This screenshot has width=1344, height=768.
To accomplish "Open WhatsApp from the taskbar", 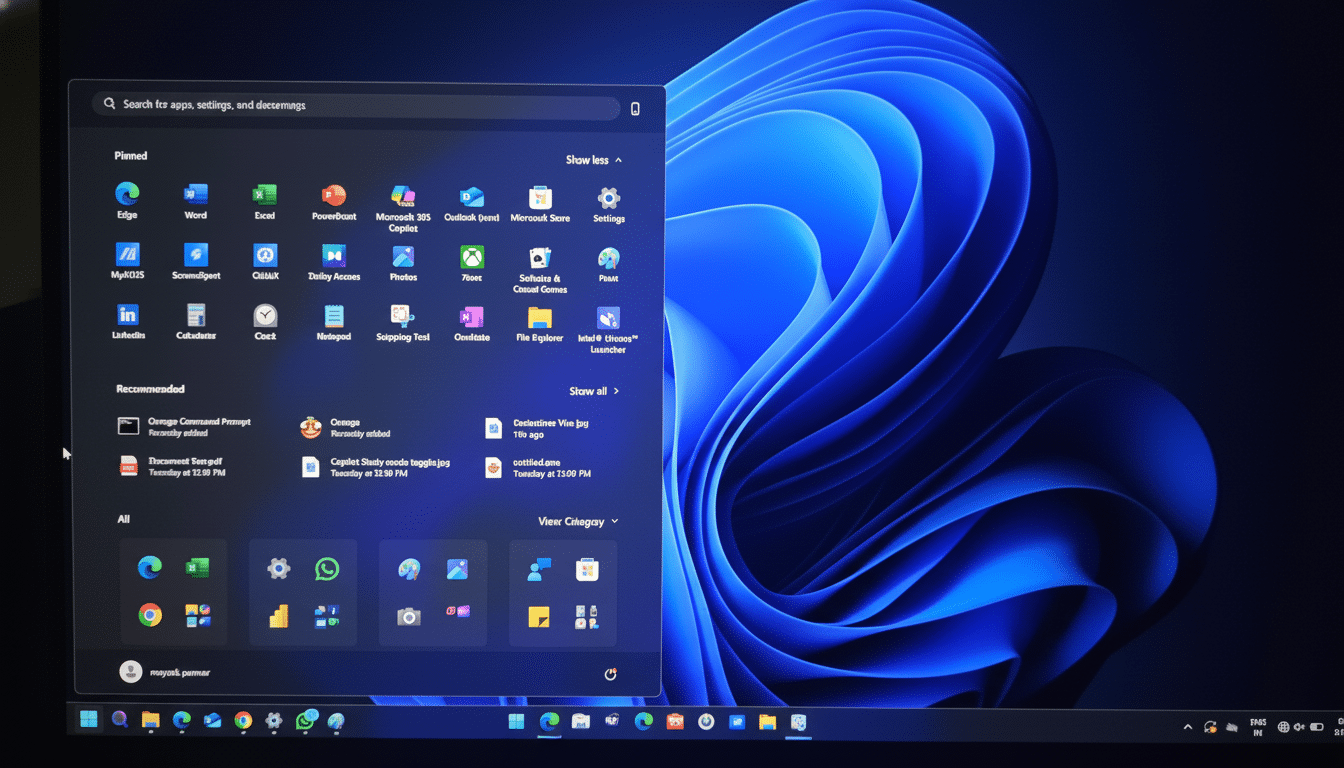I will click(x=307, y=720).
